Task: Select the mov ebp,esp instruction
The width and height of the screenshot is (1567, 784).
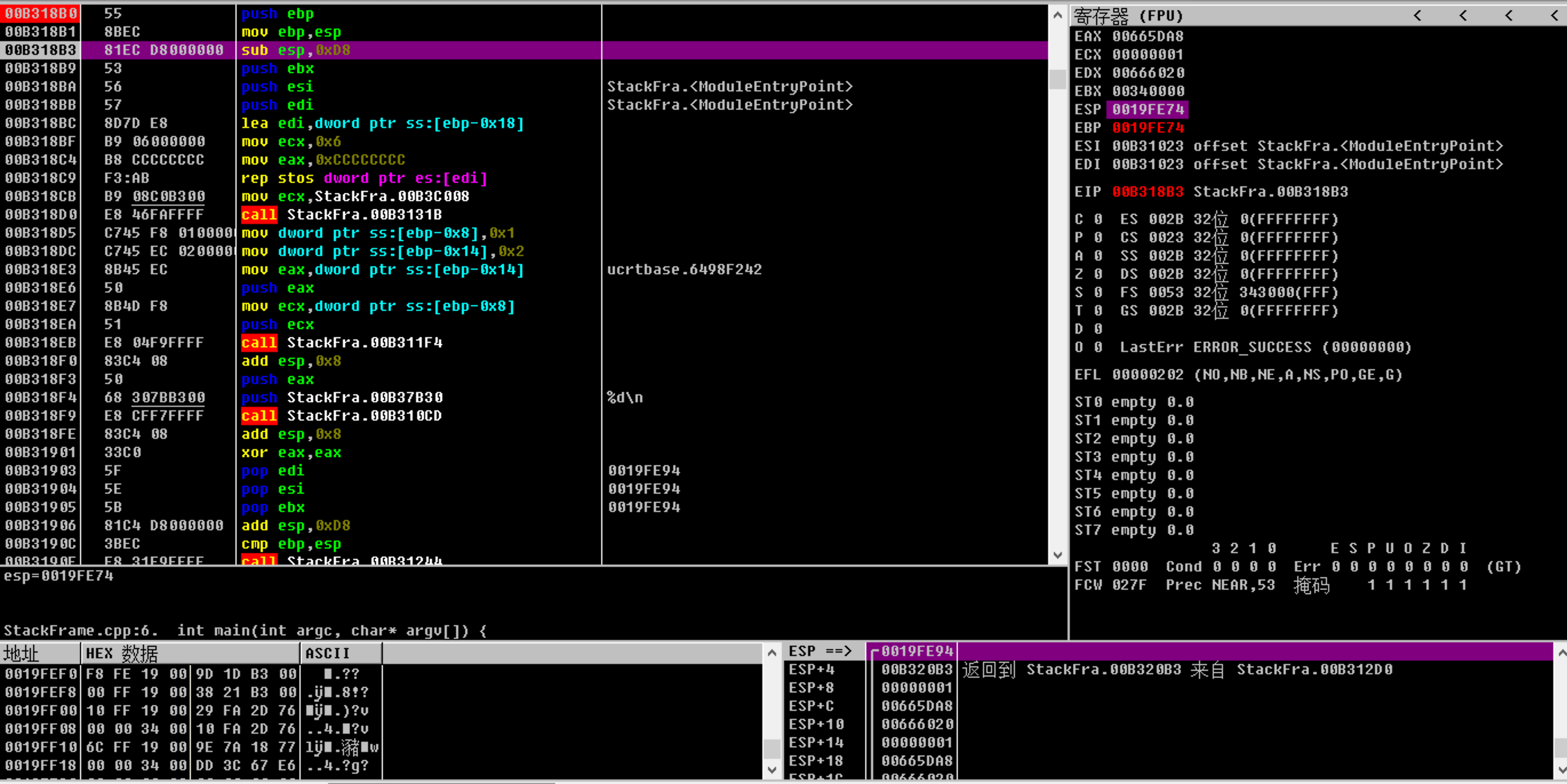Action: click(x=291, y=31)
